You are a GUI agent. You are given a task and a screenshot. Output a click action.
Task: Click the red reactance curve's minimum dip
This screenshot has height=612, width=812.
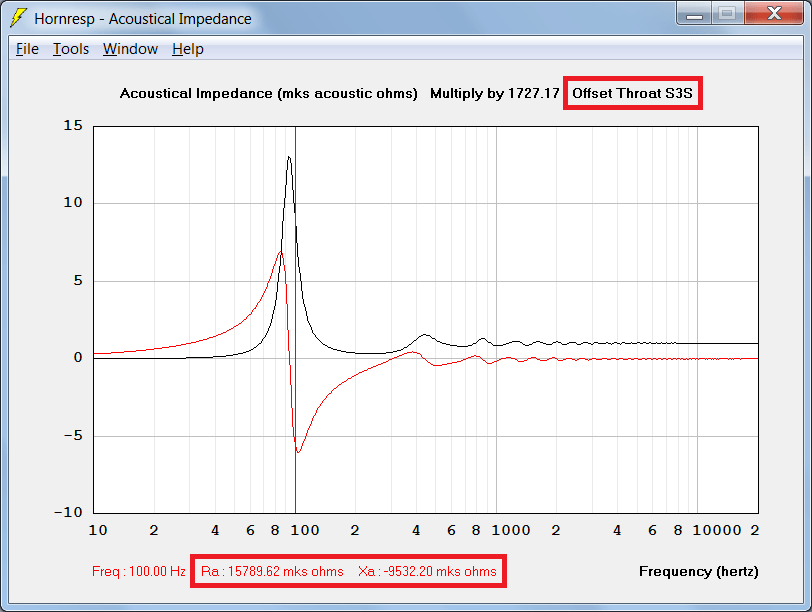coord(298,451)
